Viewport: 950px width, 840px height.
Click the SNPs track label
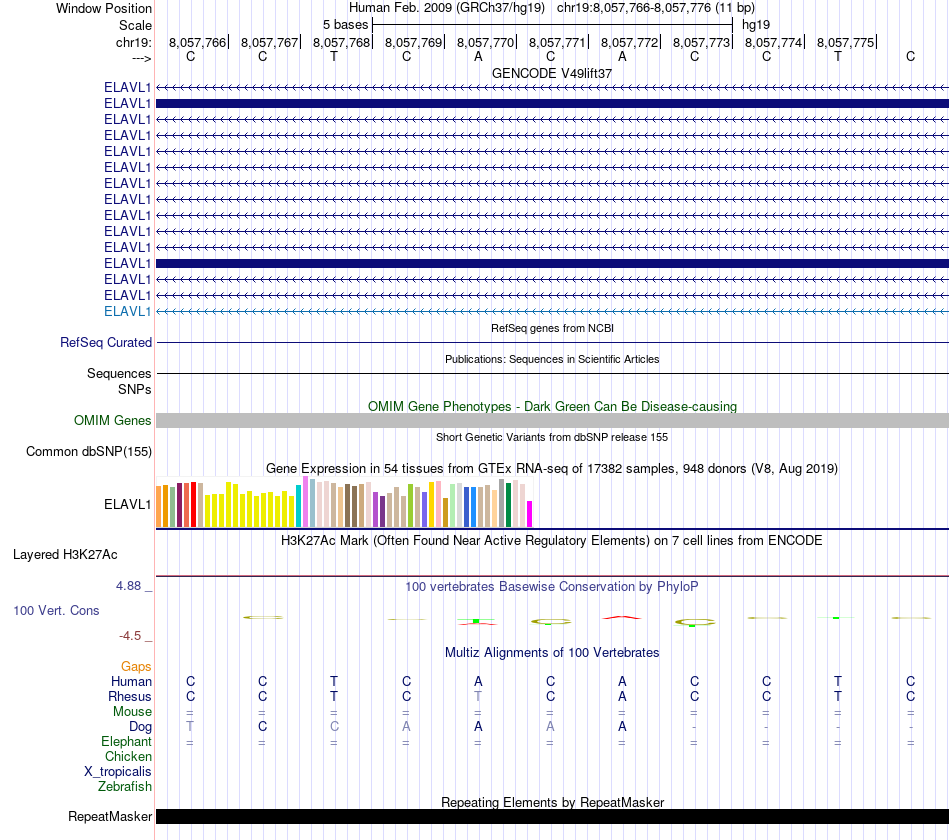click(x=135, y=389)
